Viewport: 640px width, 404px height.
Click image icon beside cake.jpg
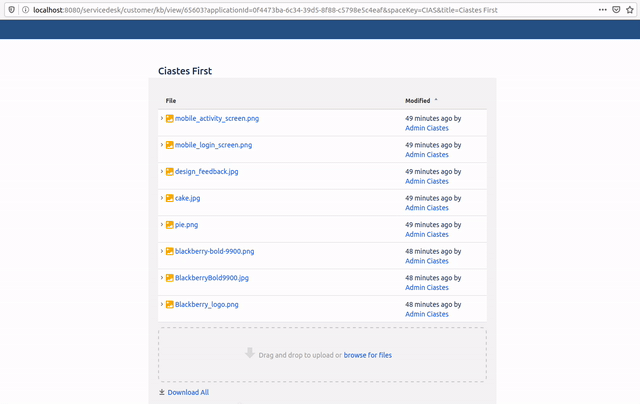point(169,198)
